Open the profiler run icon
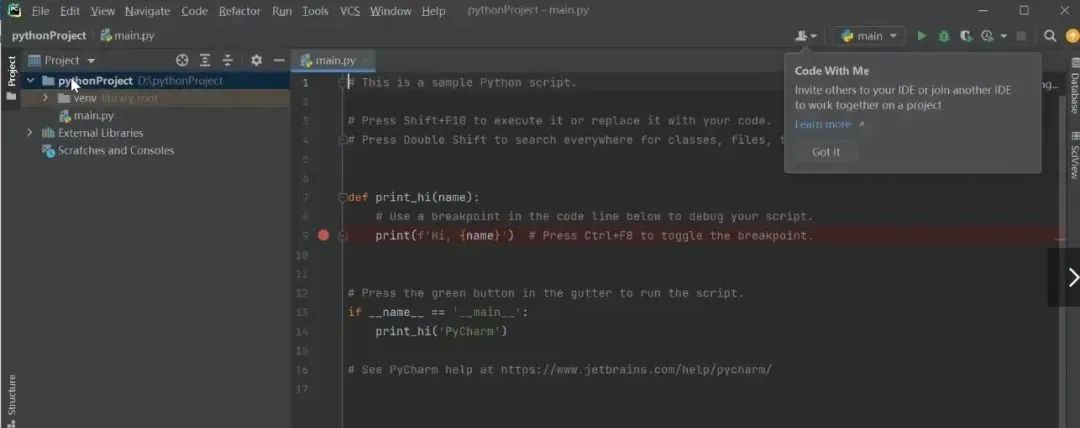The image size is (1080, 428). (988, 36)
